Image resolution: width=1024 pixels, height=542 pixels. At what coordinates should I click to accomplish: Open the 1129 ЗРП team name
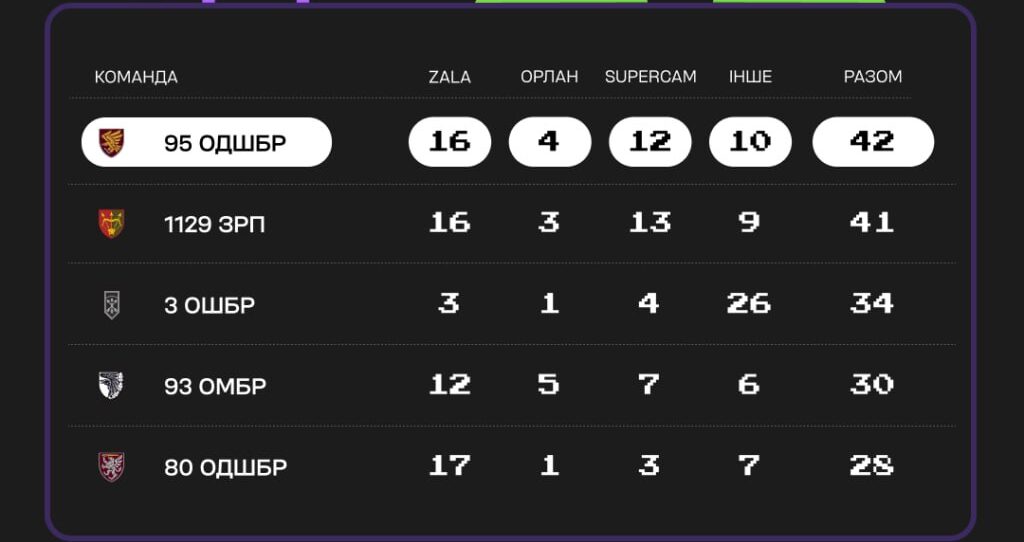pos(215,224)
